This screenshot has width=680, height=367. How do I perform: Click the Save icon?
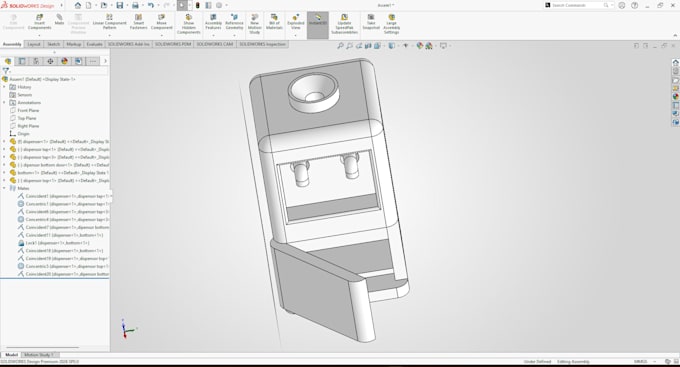119,5
